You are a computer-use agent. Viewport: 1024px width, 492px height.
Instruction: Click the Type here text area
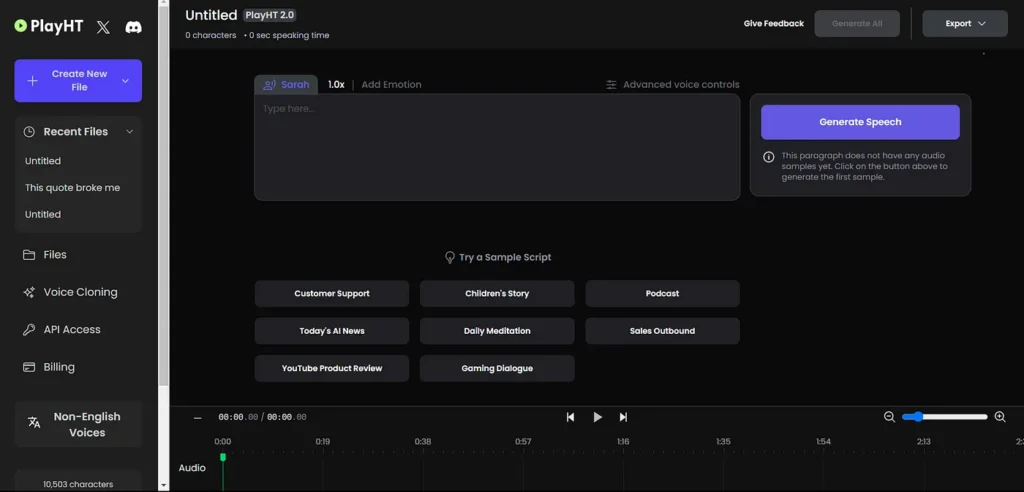pyautogui.click(x=496, y=147)
